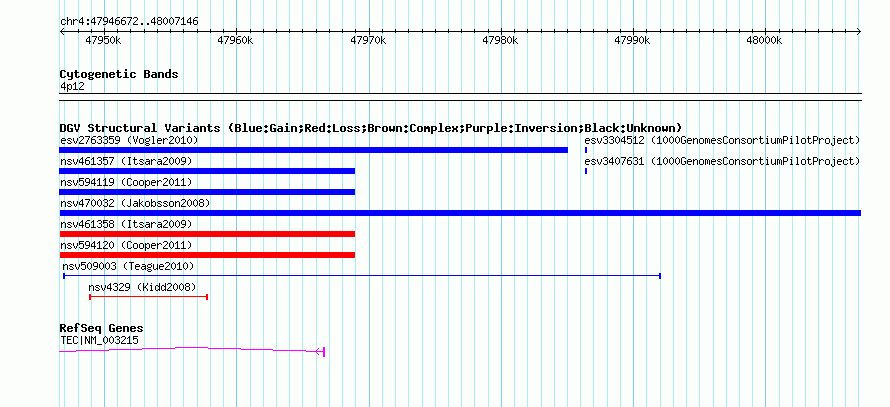Click the small esv3407631 blue marker

[x=586, y=171]
